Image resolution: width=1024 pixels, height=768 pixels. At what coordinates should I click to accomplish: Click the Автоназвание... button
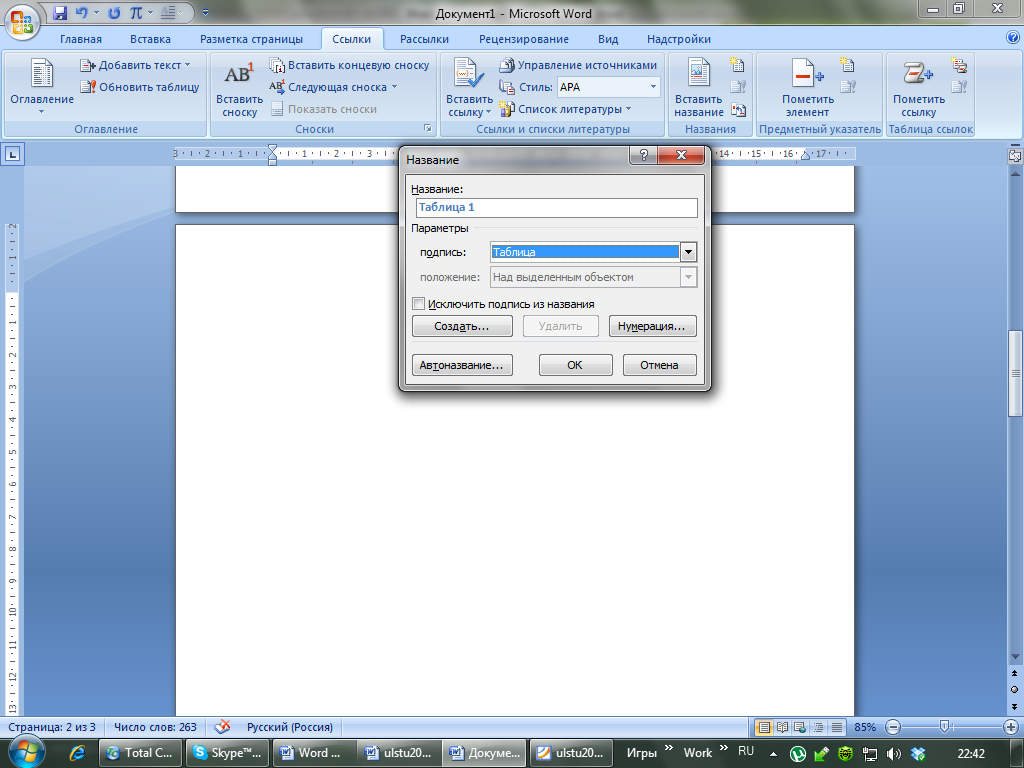tap(462, 365)
